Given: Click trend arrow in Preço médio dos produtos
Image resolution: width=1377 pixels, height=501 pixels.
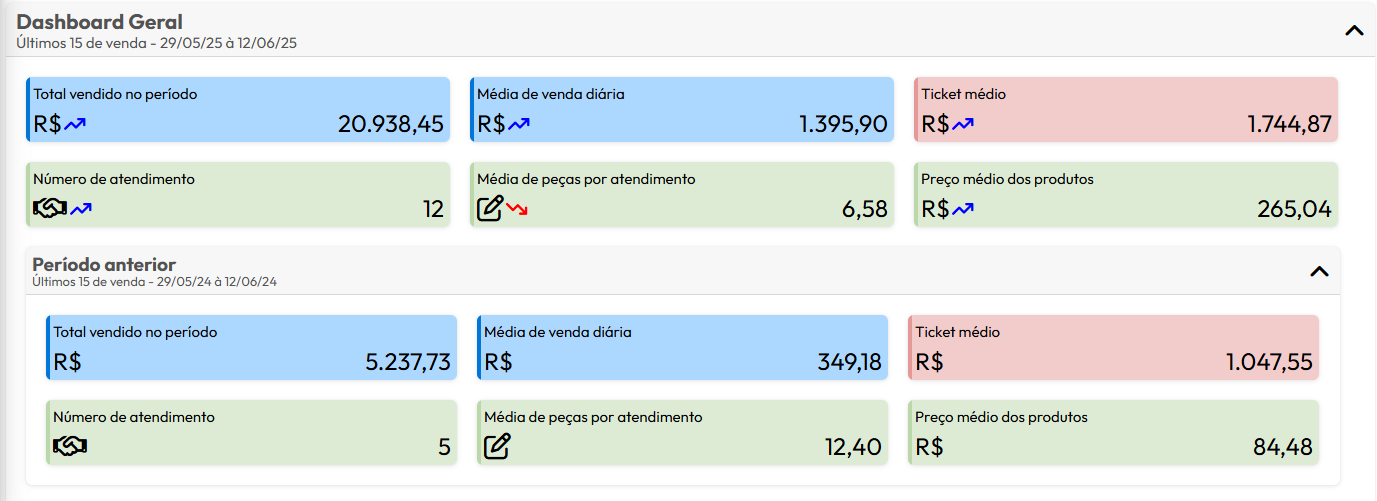Looking at the screenshot, I should click(x=962, y=209).
